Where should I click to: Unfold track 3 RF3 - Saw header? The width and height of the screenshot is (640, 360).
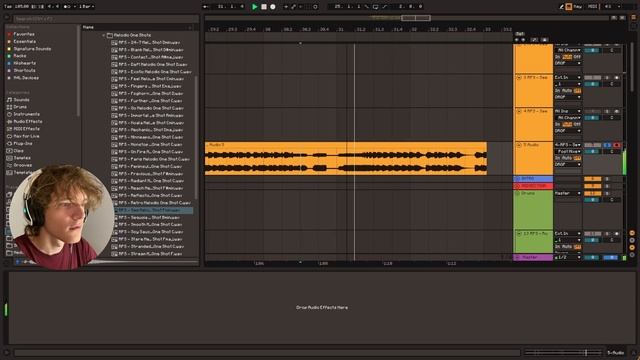click(x=519, y=78)
